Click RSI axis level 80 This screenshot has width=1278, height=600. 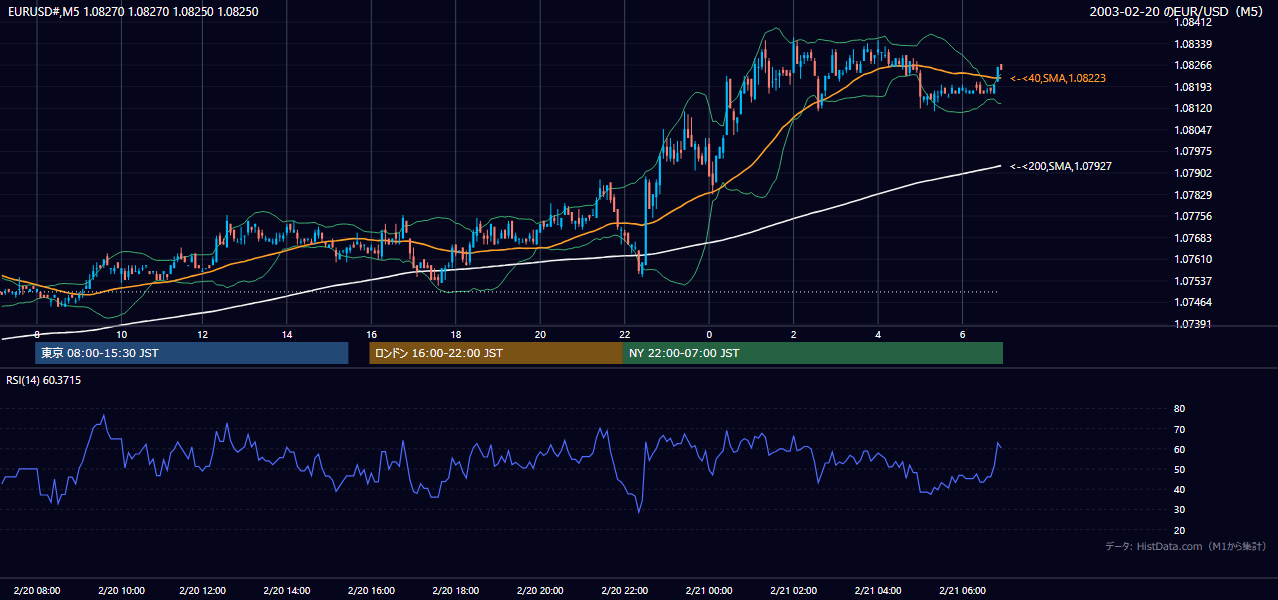click(1179, 409)
